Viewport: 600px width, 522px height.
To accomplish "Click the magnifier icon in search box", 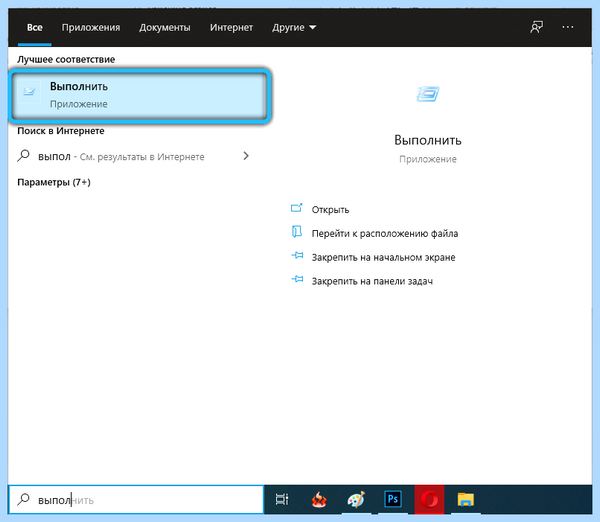I will [x=24, y=499].
